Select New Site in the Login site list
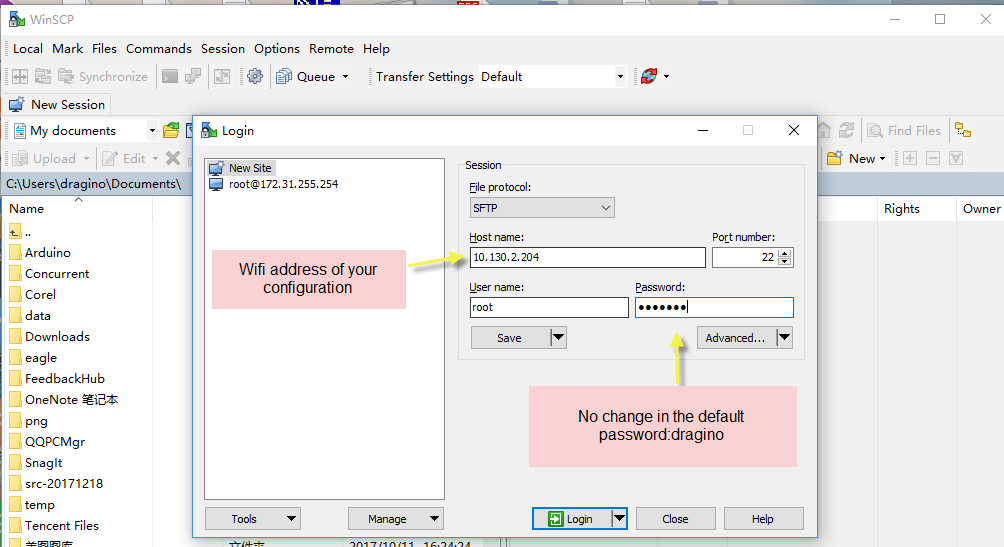Viewport: 1004px width, 547px height. (241, 168)
